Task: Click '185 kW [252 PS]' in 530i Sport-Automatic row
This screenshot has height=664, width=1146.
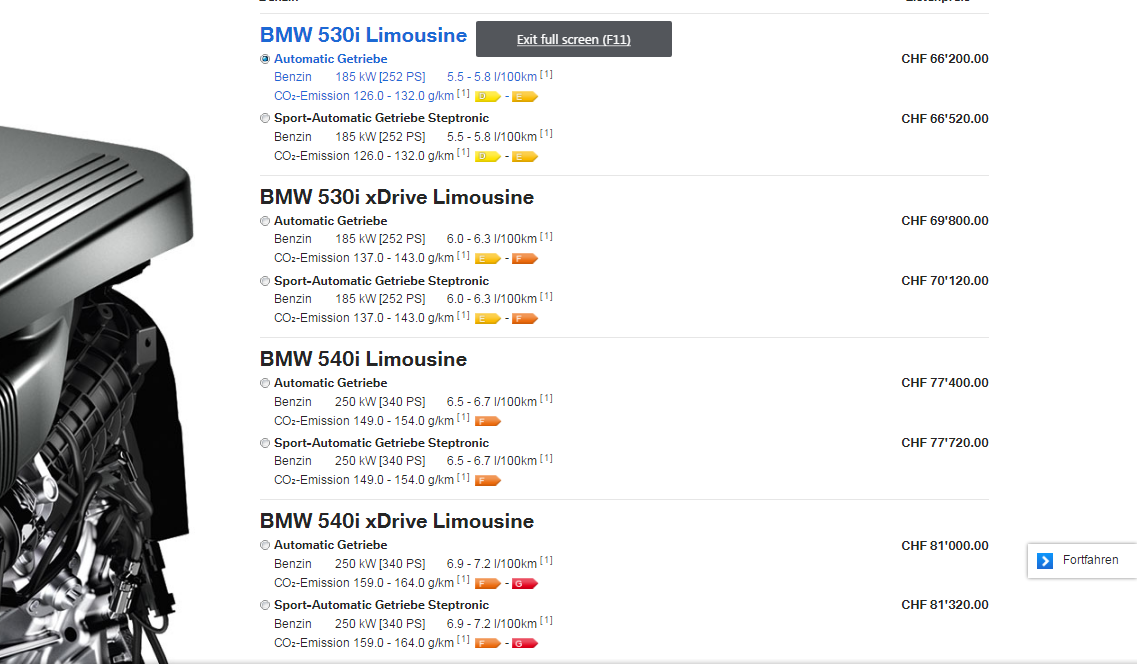Action: pyautogui.click(x=380, y=137)
